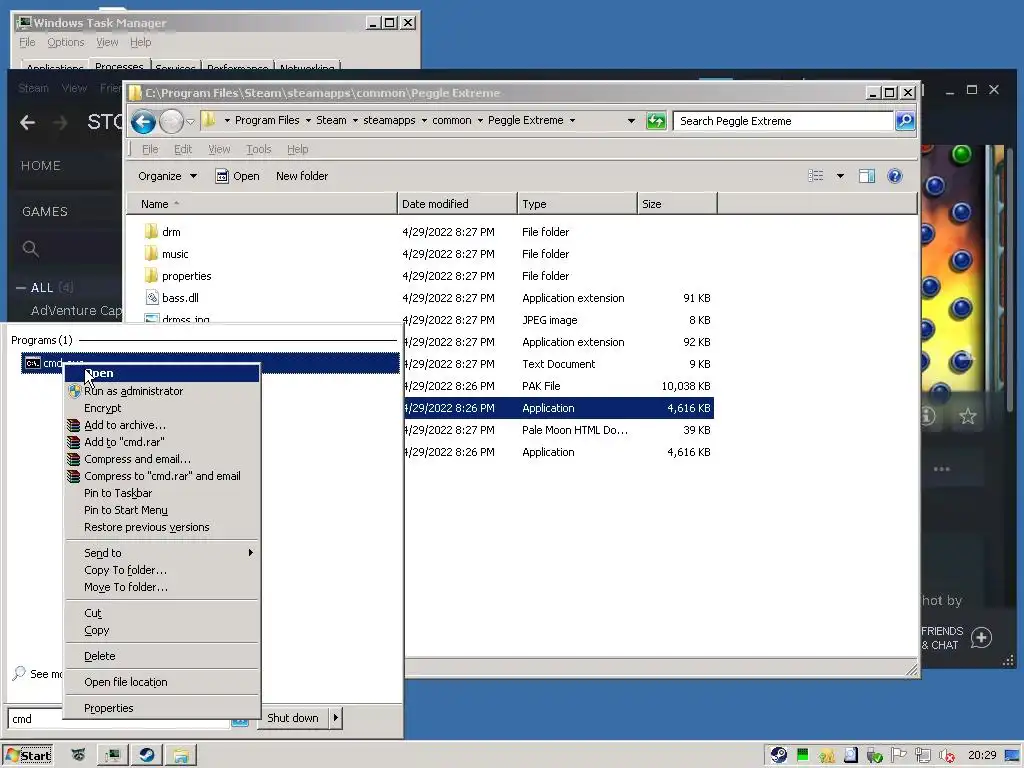The image size is (1024, 768).
Task: Click the volume muted tray icon
Action: [x=946, y=756]
